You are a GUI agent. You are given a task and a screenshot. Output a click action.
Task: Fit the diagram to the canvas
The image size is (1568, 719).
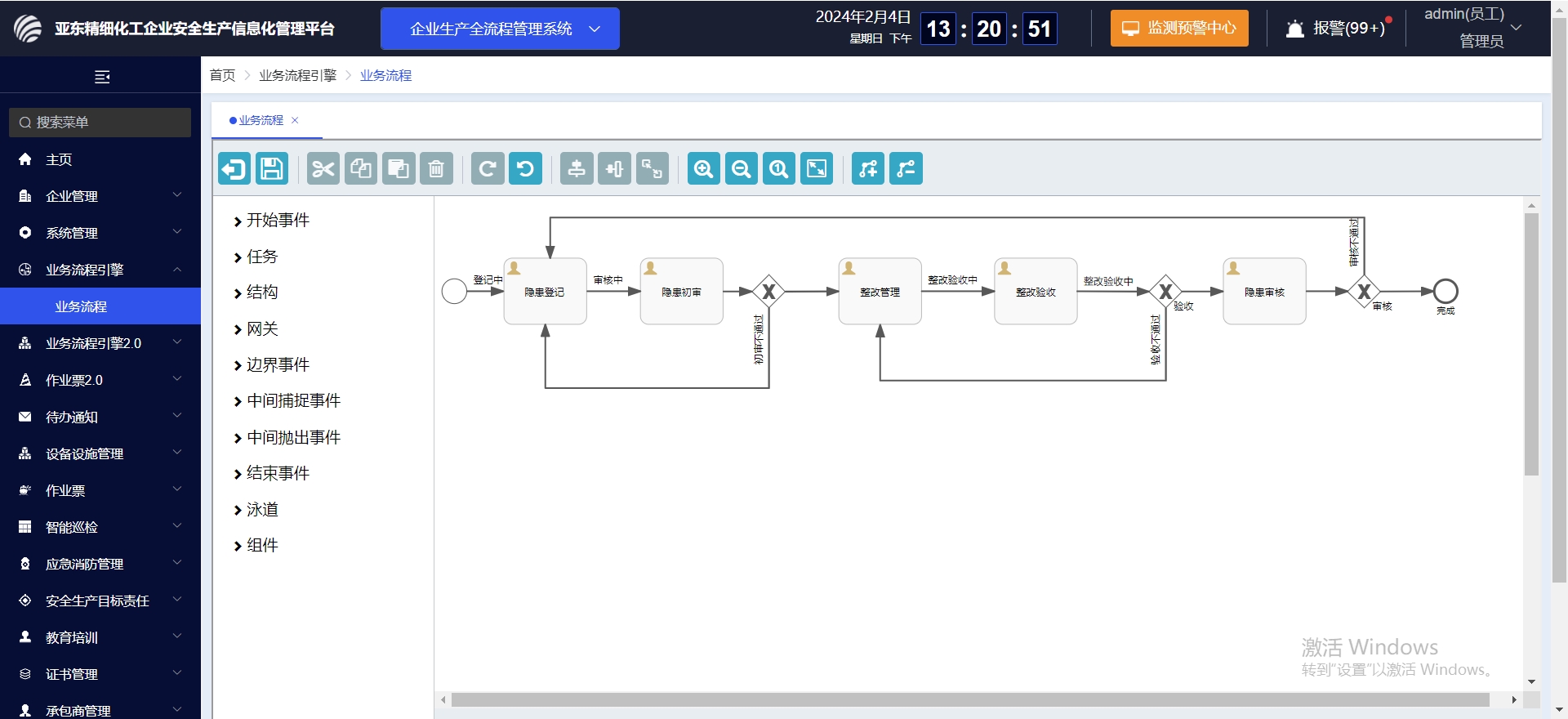(x=816, y=169)
